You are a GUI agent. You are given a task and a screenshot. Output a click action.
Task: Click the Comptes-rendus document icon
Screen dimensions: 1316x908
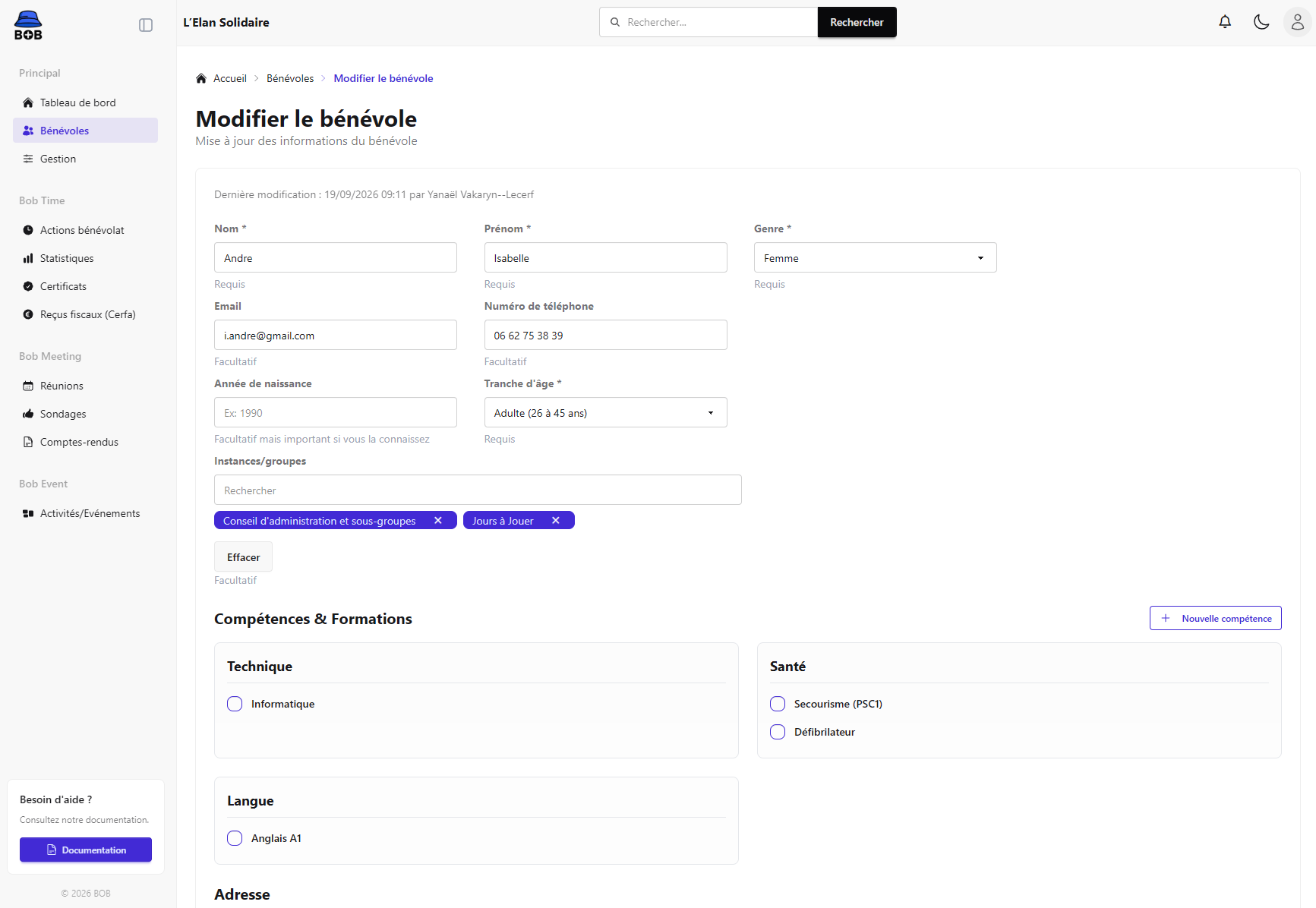28,442
